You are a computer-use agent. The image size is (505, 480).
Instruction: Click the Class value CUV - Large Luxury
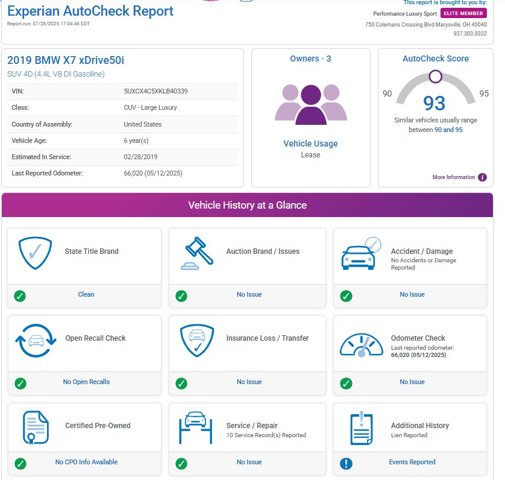click(150, 107)
